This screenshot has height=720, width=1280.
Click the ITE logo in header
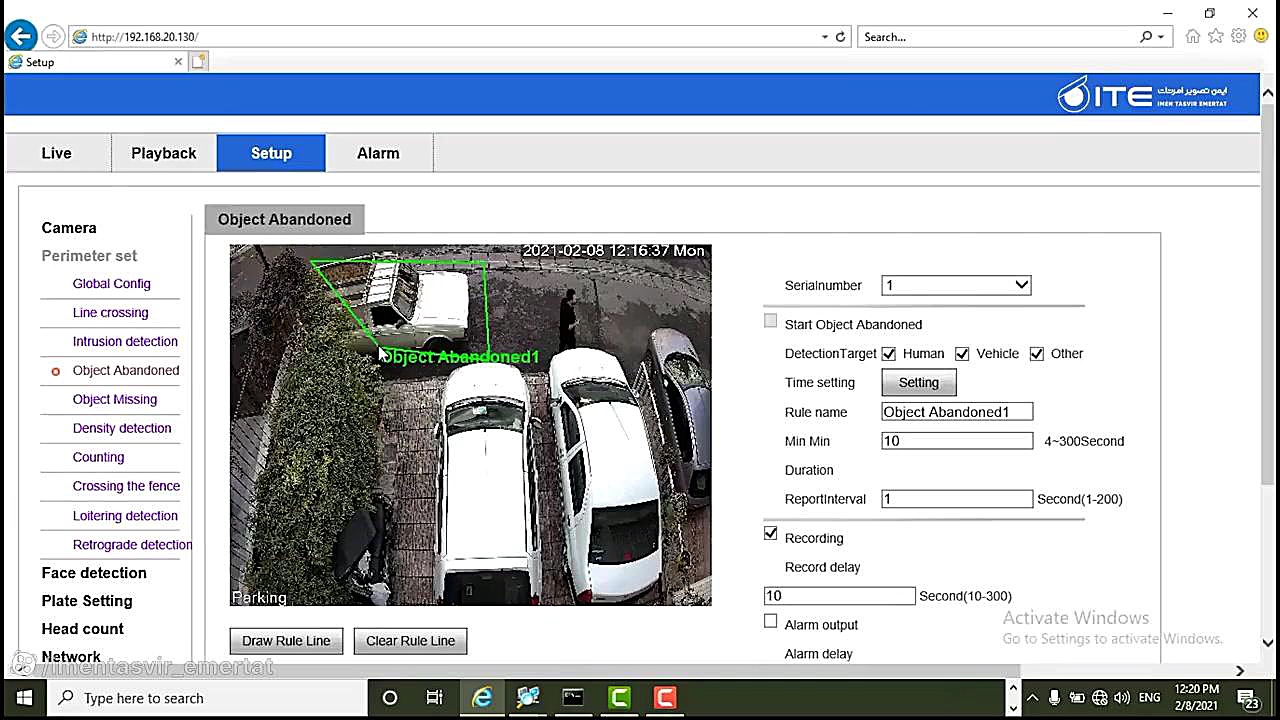click(1142, 95)
